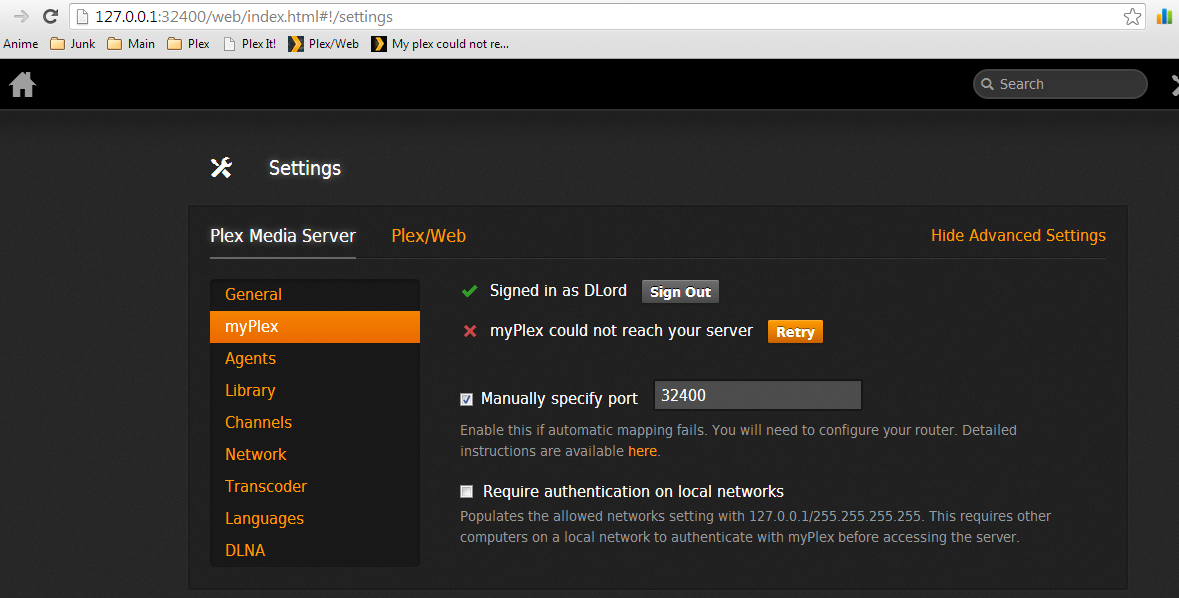
Task: Open the 'here' instructions link
Action: click(x=642, y=451)
